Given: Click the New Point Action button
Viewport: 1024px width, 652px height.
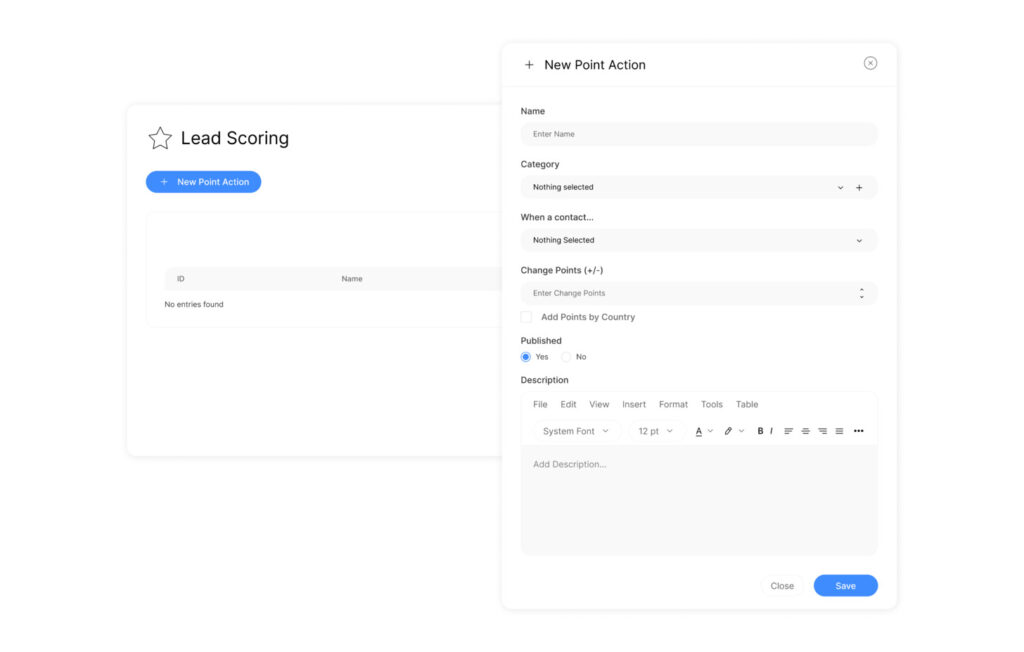Looking at the screenshot, I should coord(203,182).
